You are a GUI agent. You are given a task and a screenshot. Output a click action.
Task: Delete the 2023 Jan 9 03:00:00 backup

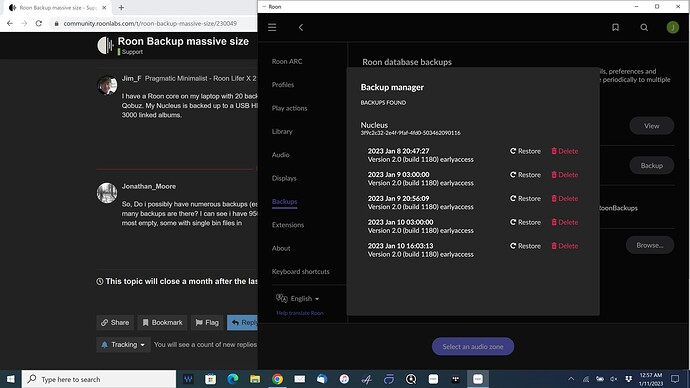click(x=565, y=175)
